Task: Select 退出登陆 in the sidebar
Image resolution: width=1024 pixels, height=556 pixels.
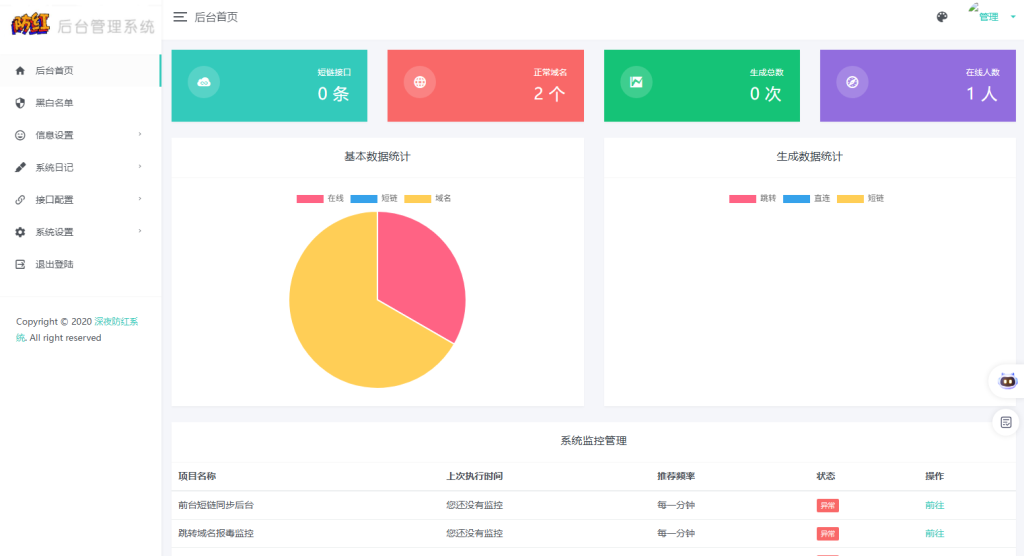Action: tap(54, 265)
